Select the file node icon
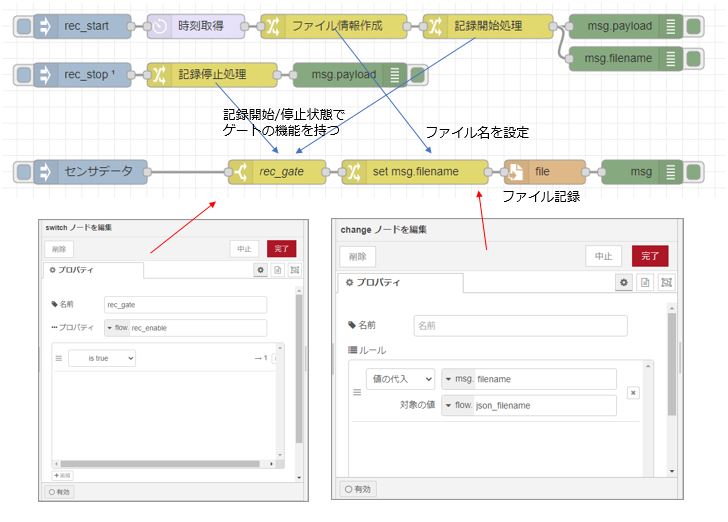728x522 pixels. pyautogui.click(x=516, y=172)
